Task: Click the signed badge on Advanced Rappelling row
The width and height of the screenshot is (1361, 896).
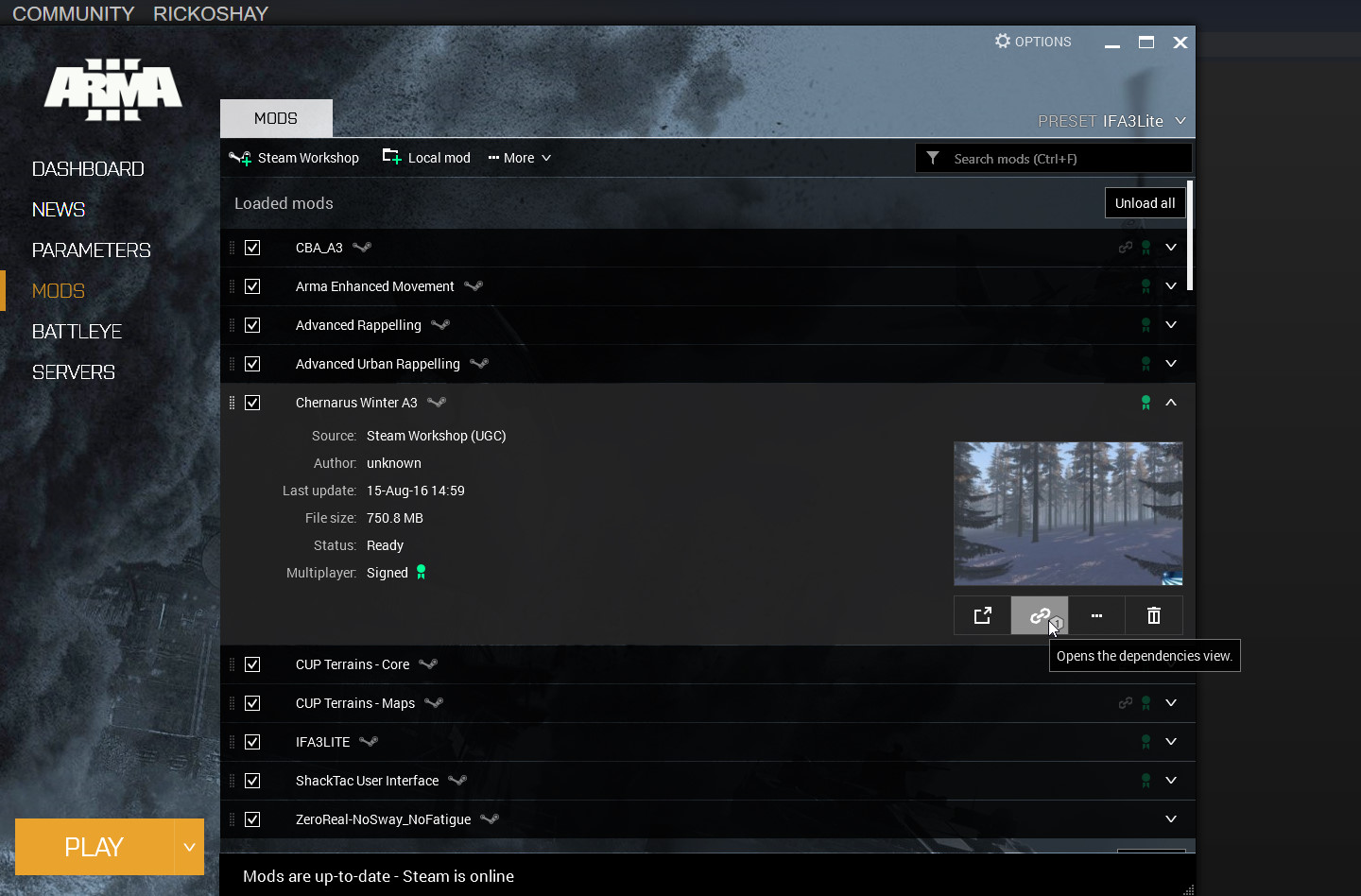Action: [1146, 325]
